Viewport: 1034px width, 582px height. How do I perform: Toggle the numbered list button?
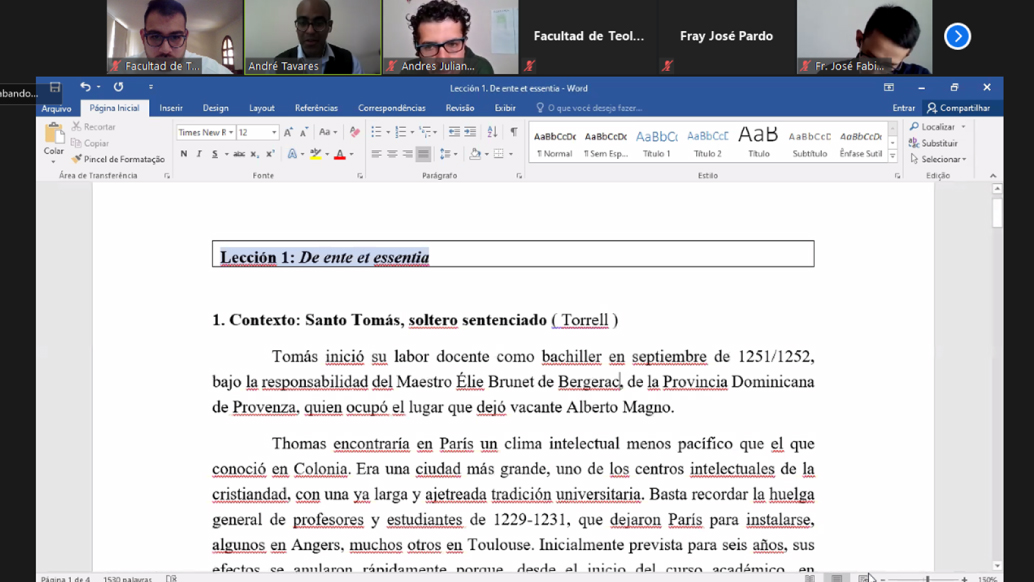click(x=400, y=132)
